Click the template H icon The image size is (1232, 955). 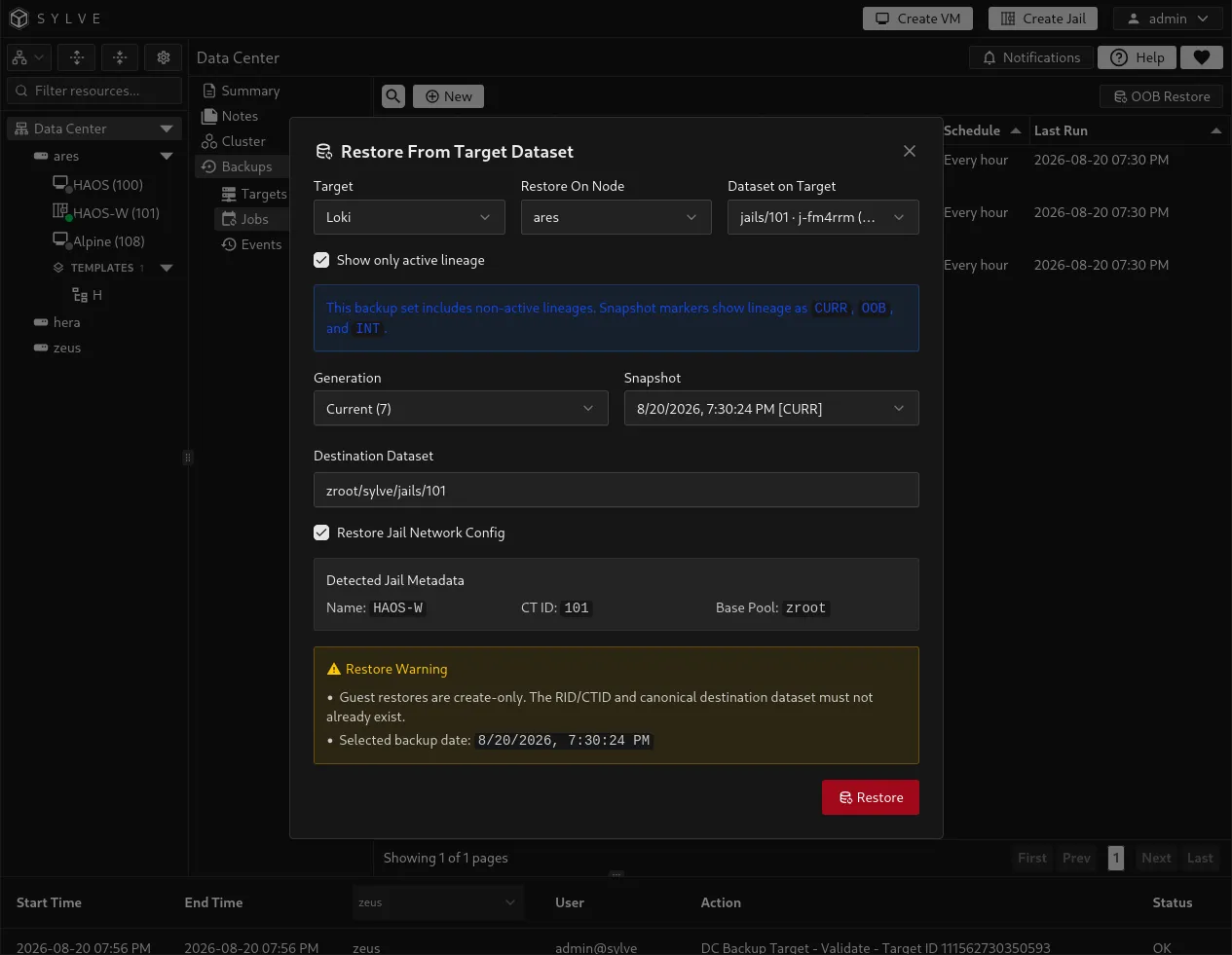tap(80, 295)
